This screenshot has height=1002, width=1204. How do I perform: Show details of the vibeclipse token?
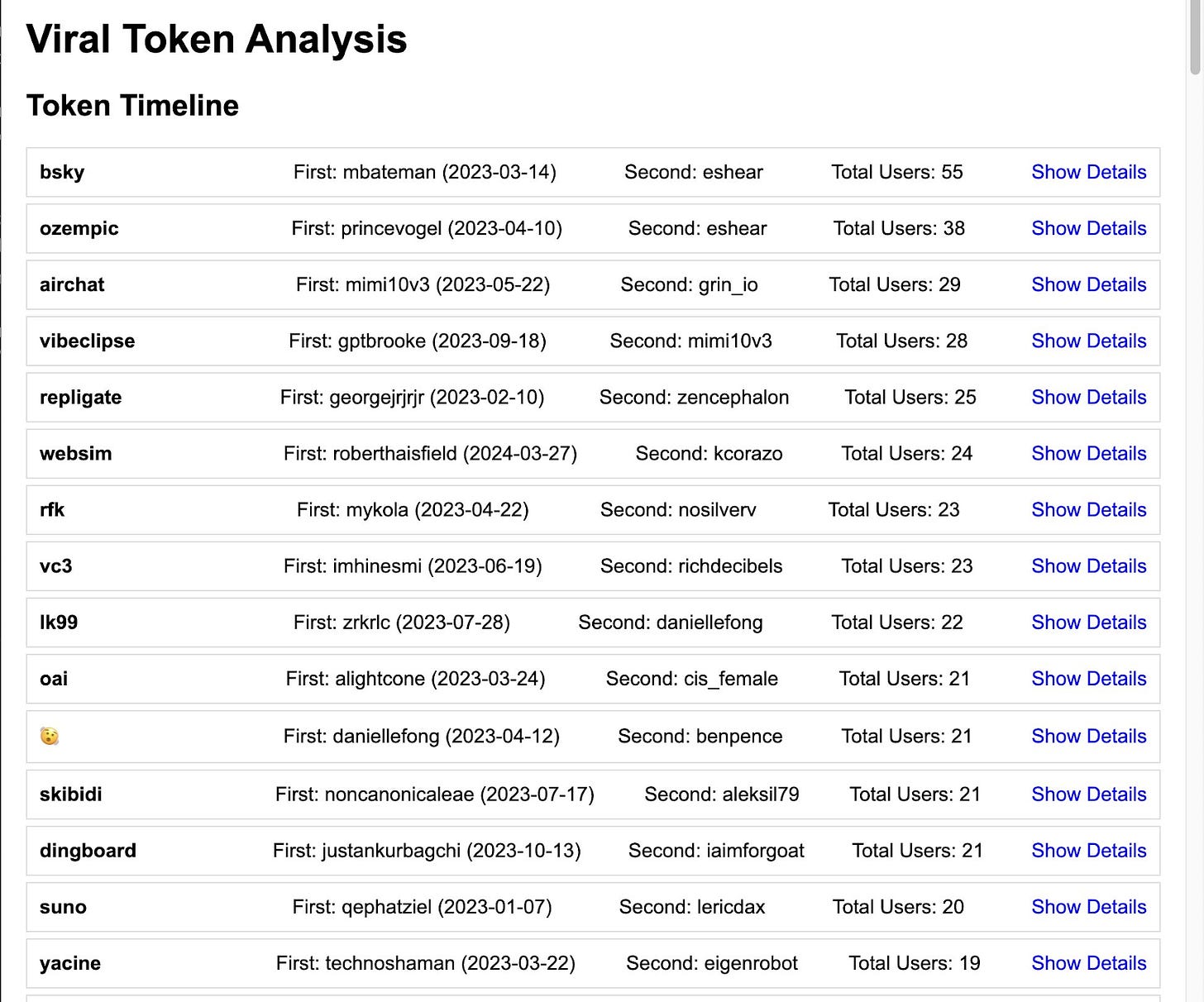1088,341
